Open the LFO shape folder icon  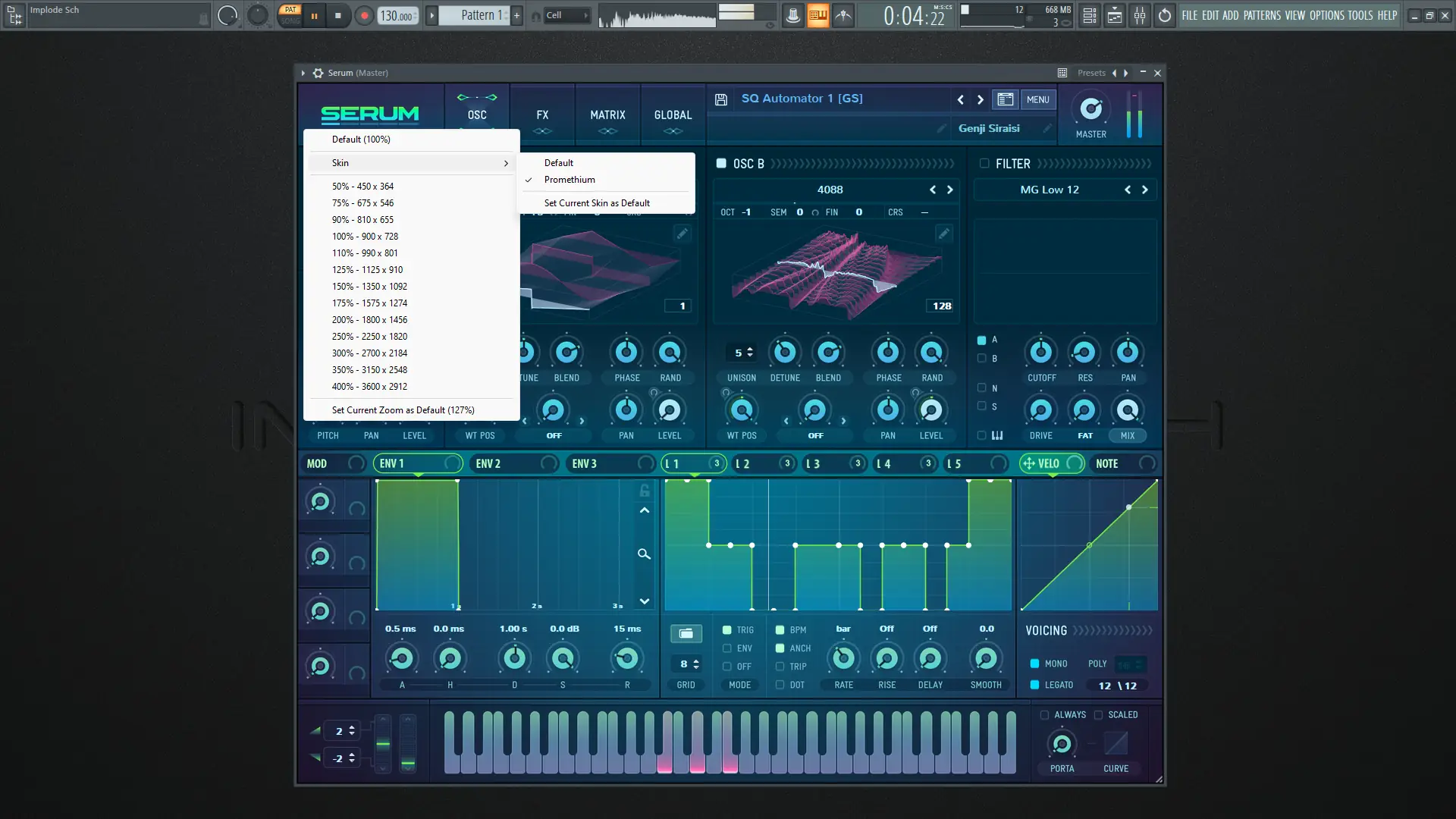pyautogui.click(x=686, y=633)
